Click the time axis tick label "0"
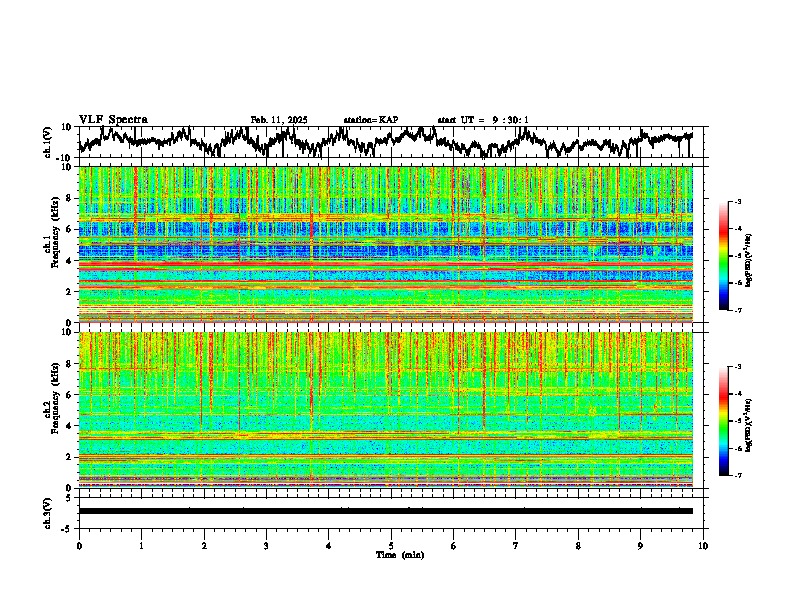 (x=79, y=546)
